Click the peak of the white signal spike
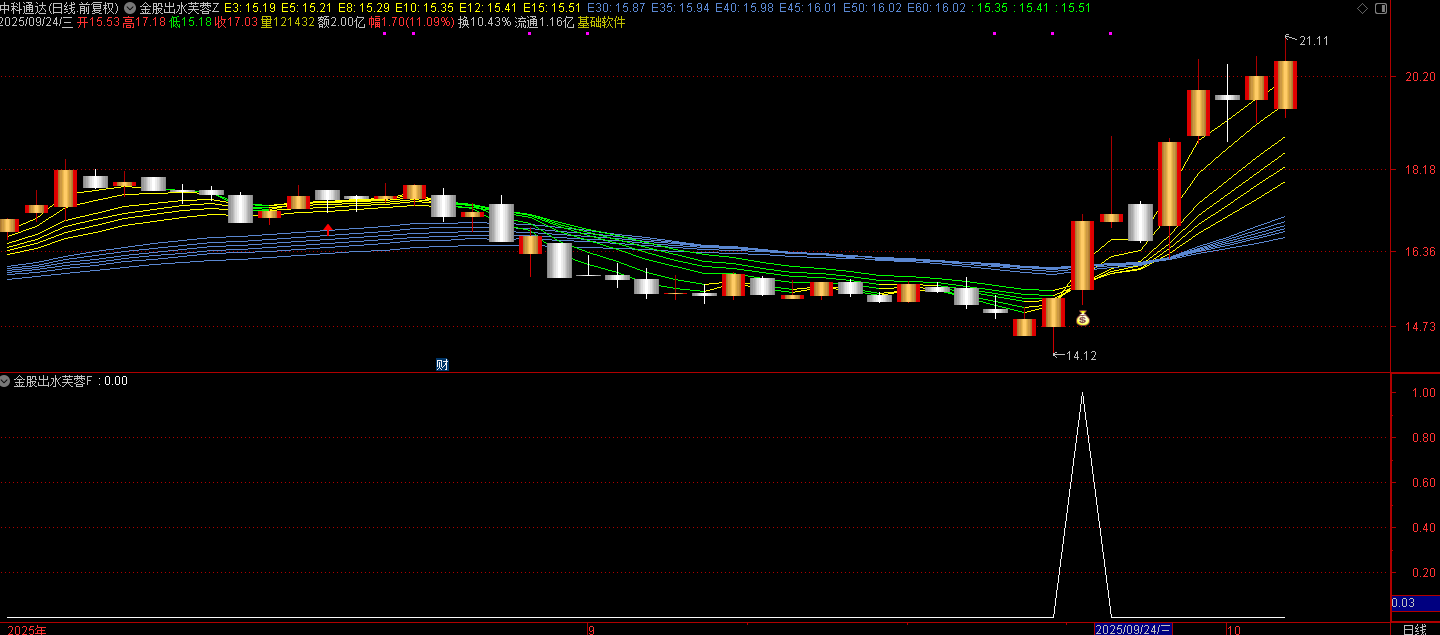 tap(1082, 393)
